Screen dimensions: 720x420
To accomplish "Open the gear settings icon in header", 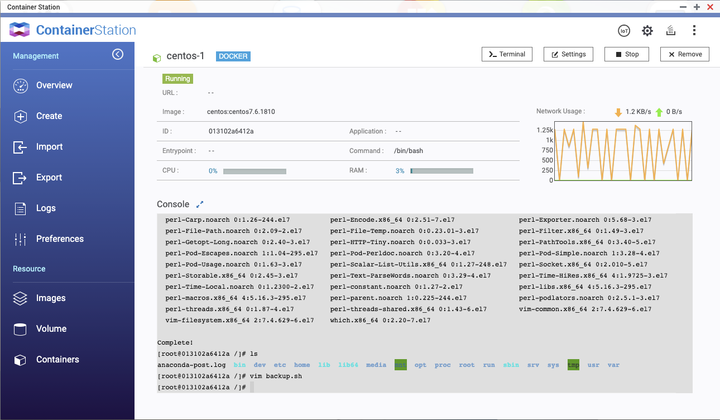I will point(647,31).
